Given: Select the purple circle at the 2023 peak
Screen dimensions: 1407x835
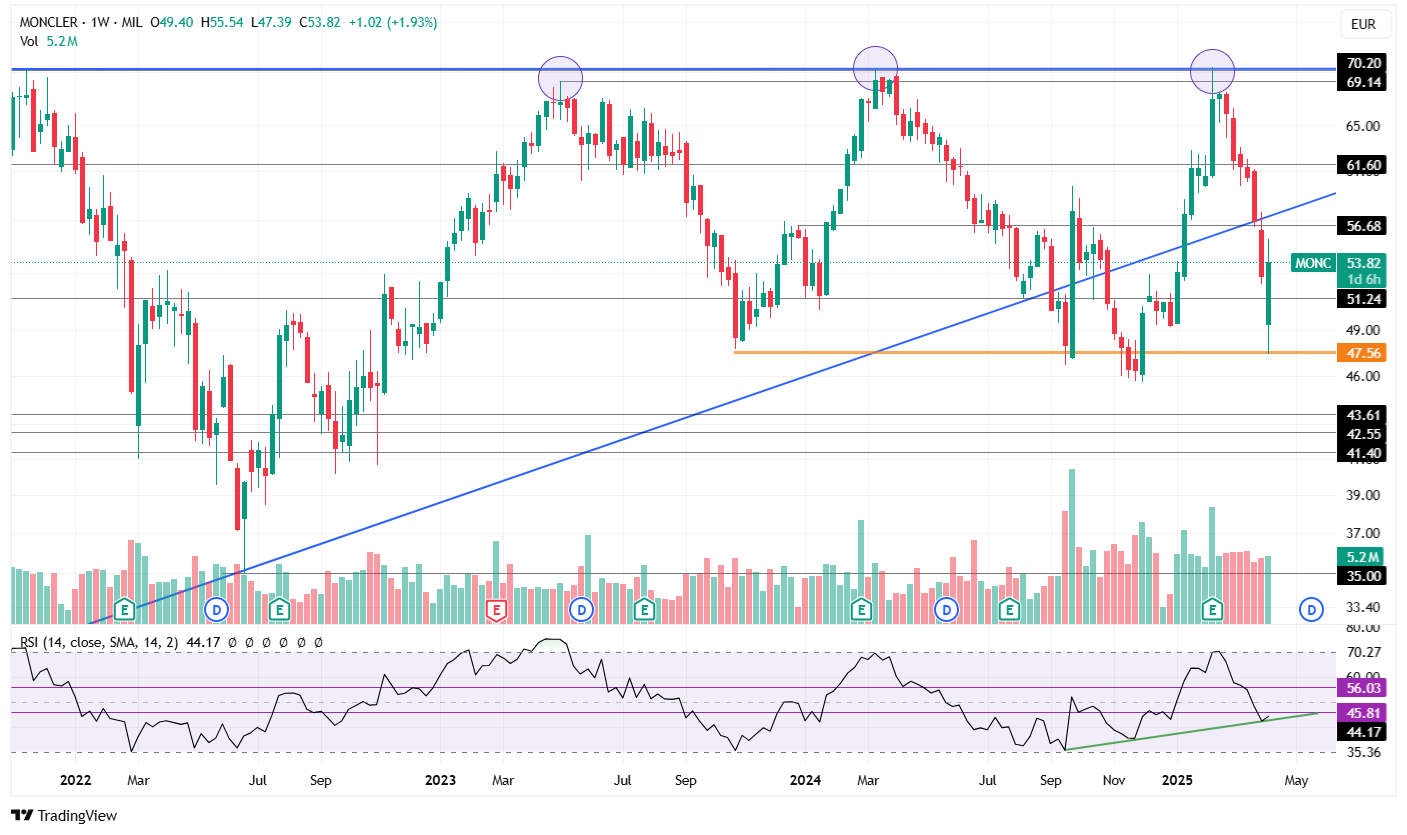Looking at the screenshot, I should click(560, 78).
